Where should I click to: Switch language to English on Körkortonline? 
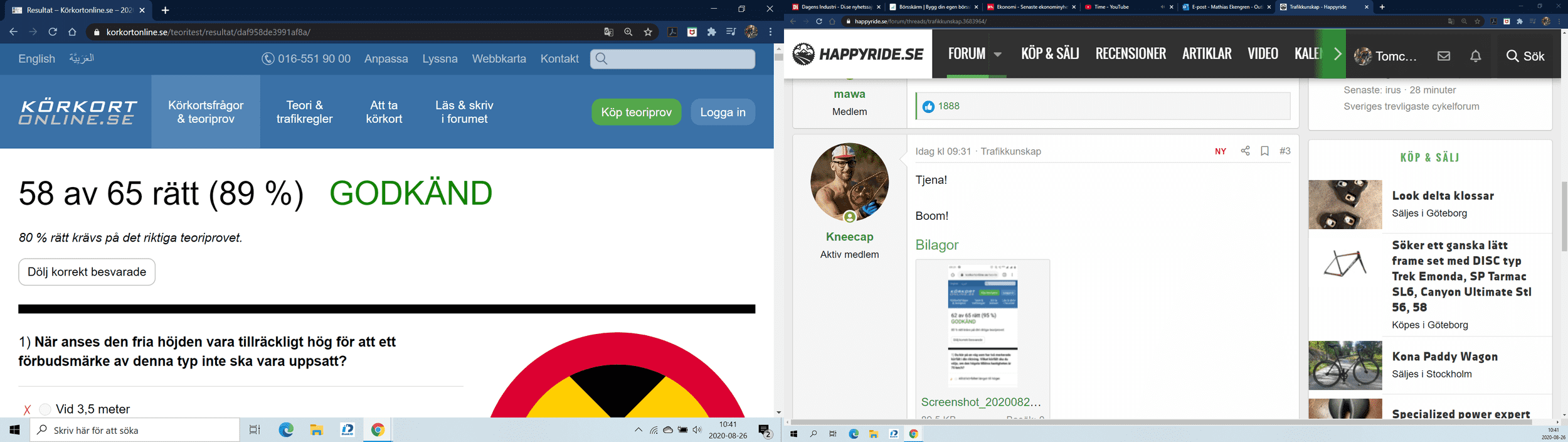click(x=37, y=58)
